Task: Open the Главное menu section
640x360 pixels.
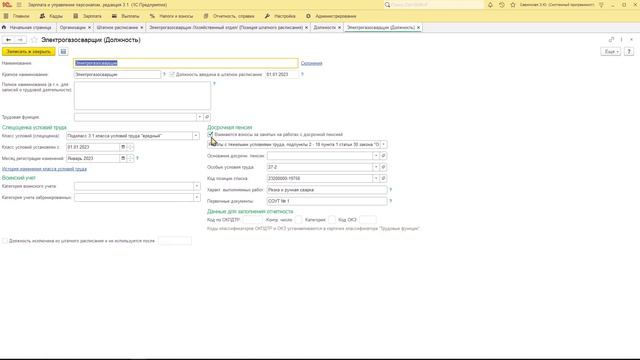Action: point(17,16)
